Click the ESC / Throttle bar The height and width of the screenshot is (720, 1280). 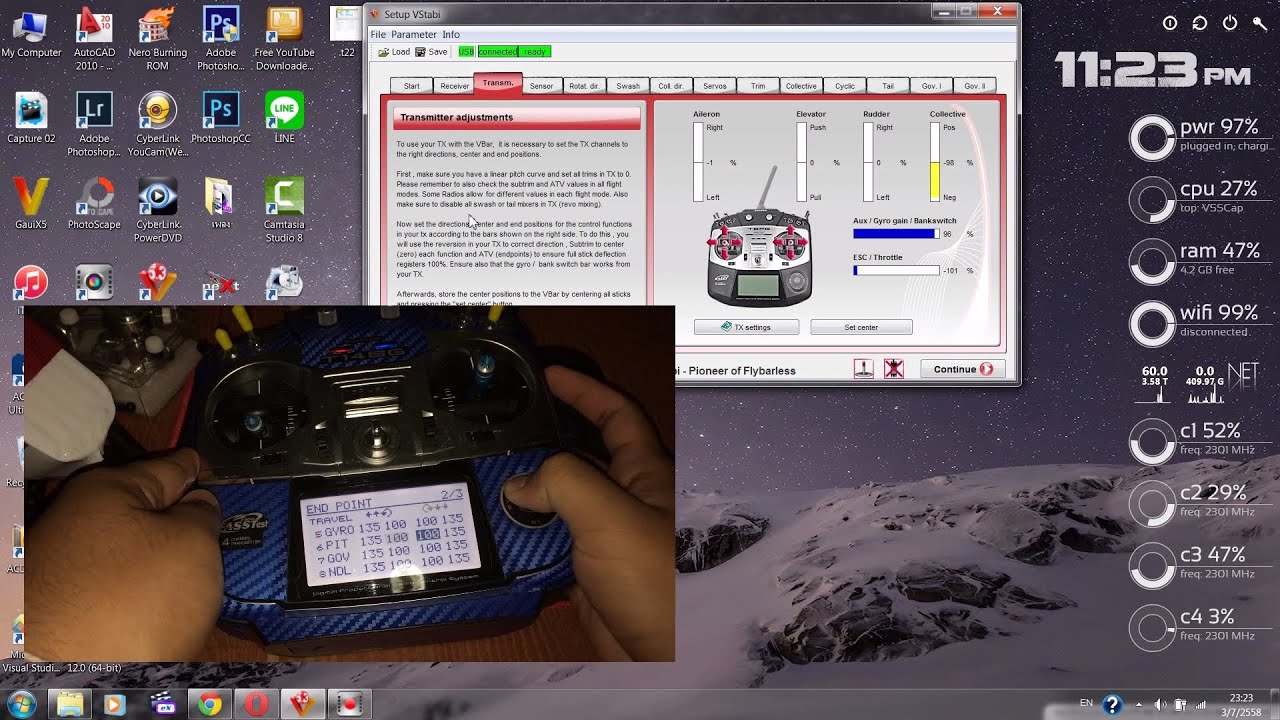point(896,270)
